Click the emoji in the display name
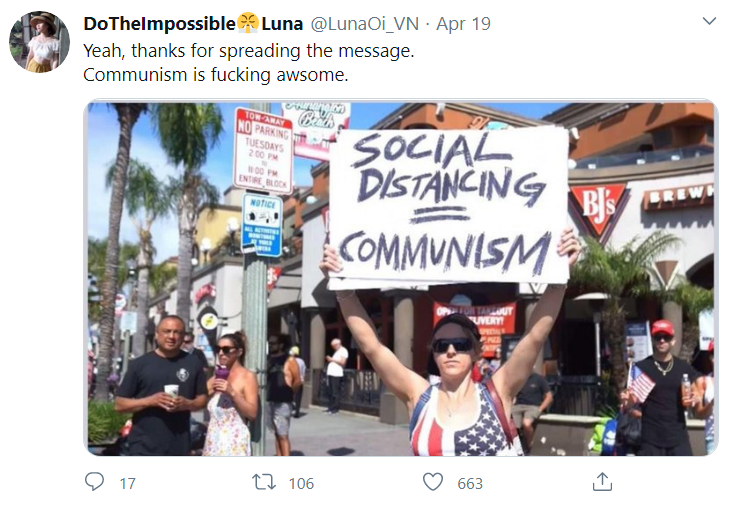 248,23
